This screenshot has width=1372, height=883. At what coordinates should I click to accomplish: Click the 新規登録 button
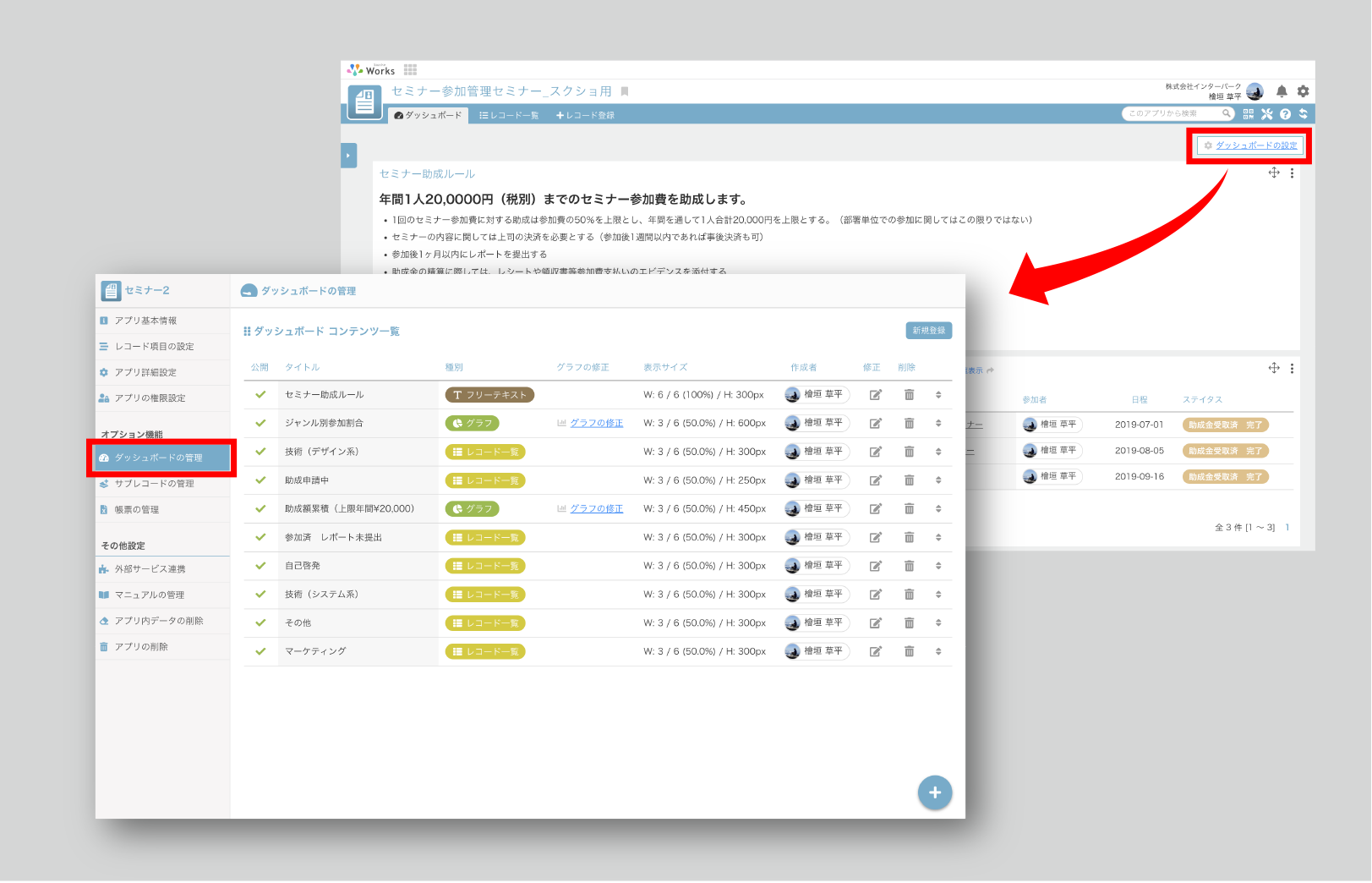click(929, 331)
